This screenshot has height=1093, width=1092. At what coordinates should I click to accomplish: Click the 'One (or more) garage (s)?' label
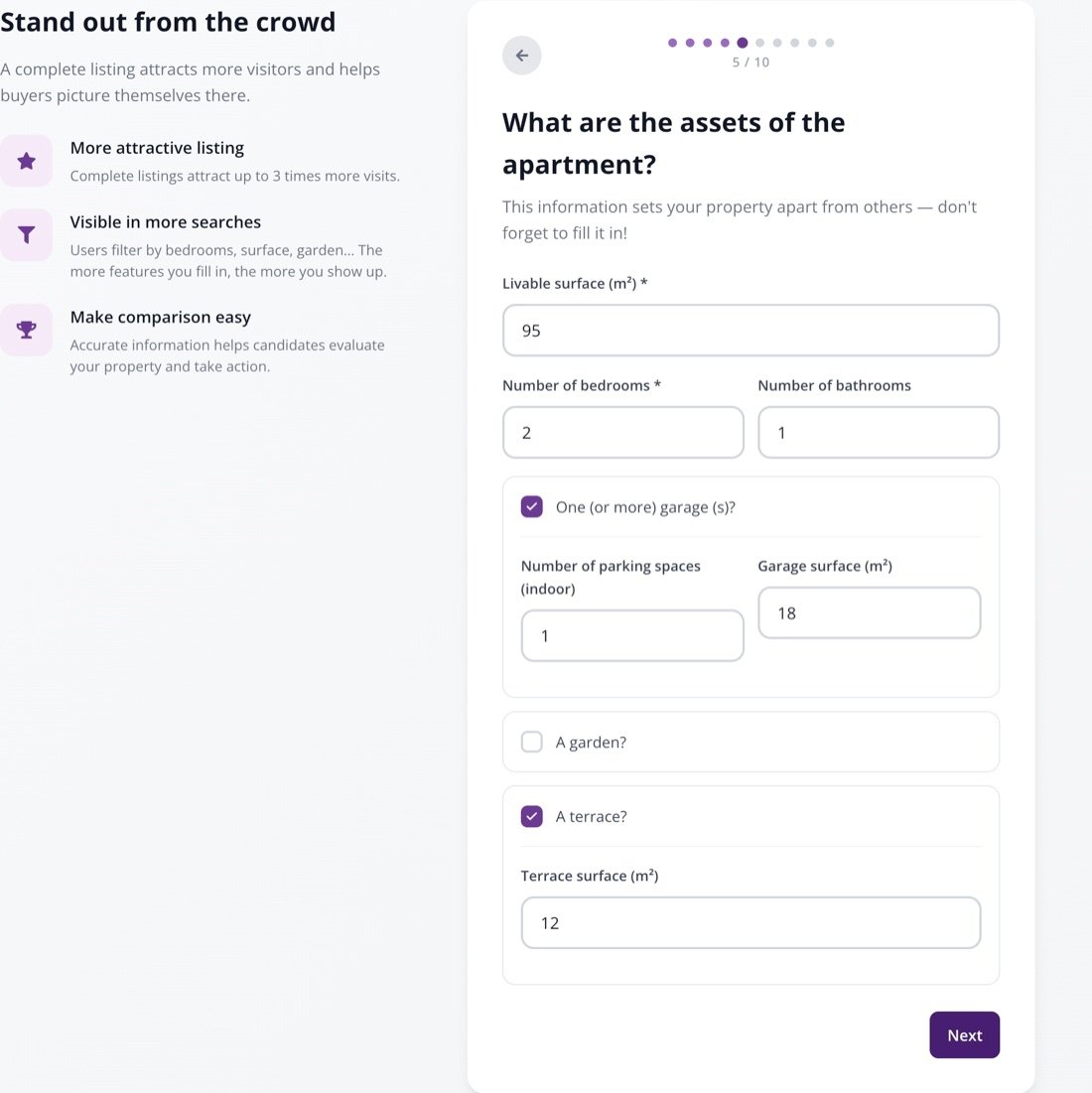tap(645, 507)
